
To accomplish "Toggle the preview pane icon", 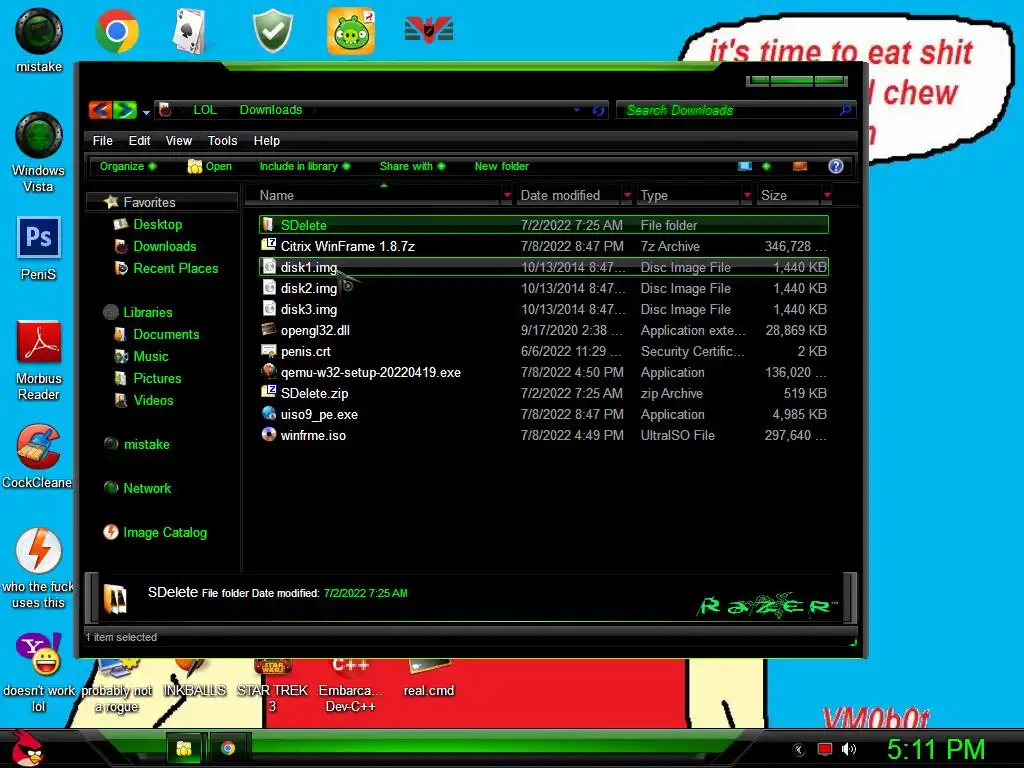I will coord(799,166).
